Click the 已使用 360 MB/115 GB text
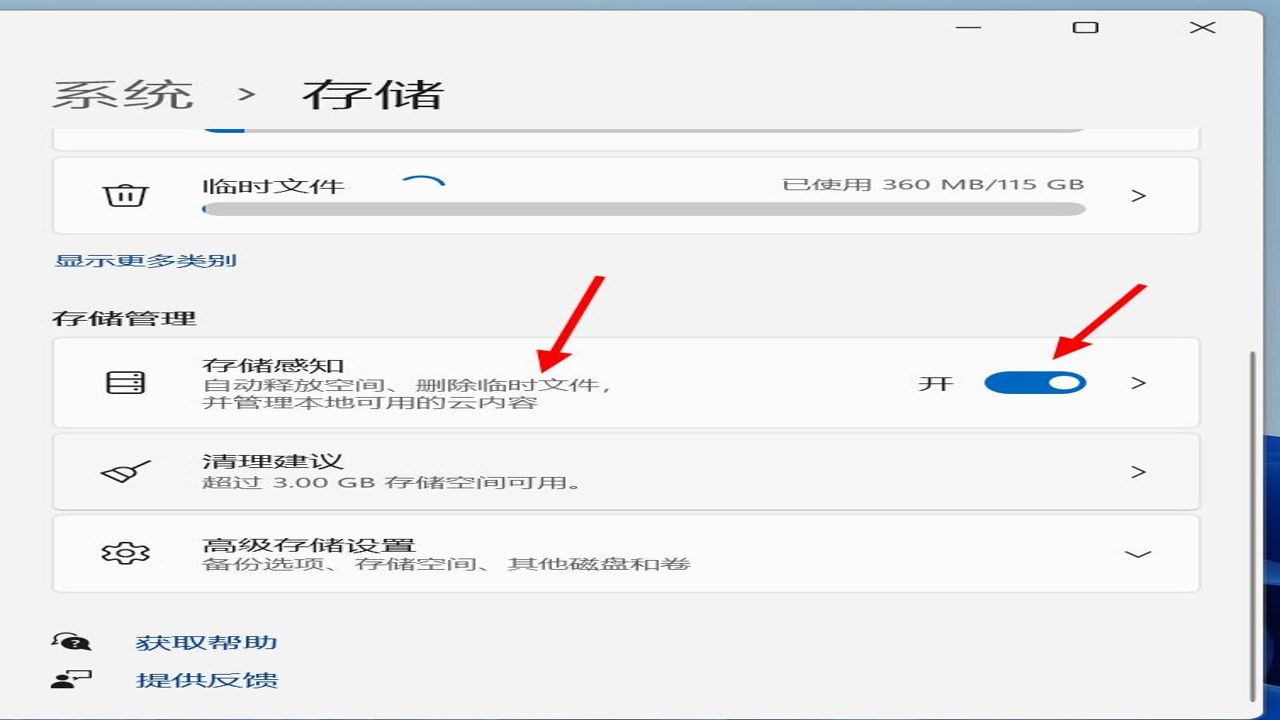Screen dimensions: 1280x720 [933, 184]
